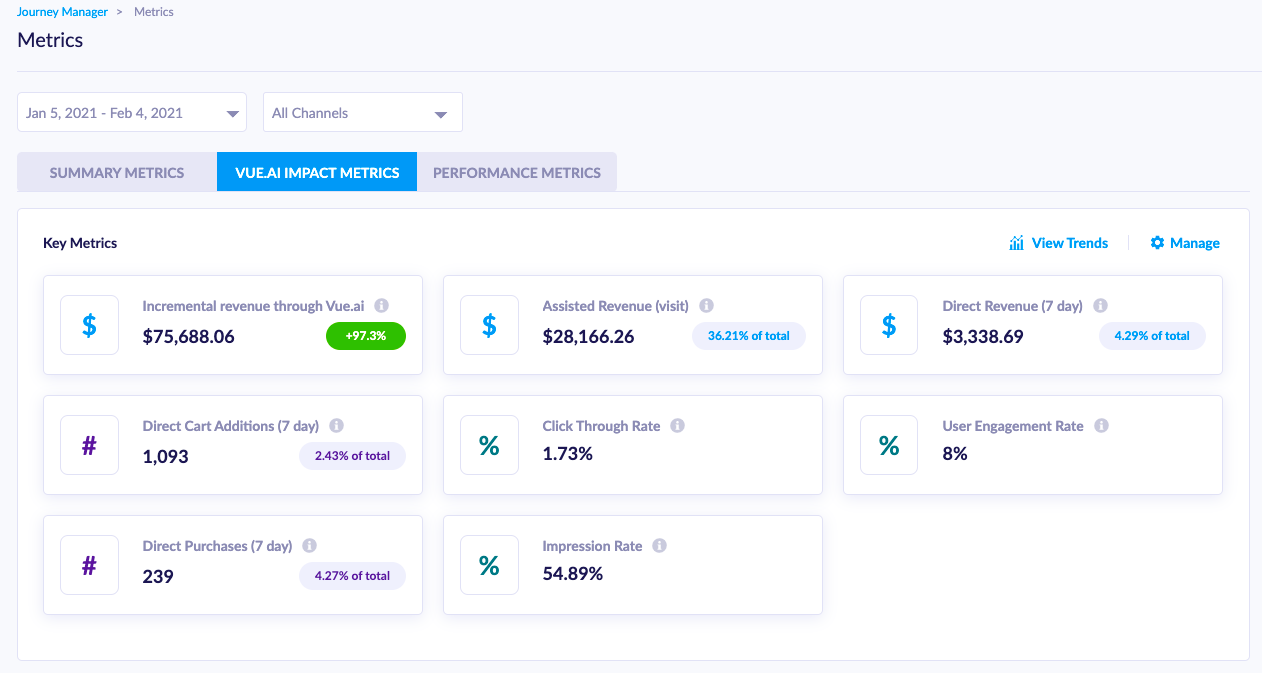
Task: Click the hash icon for Direct Cart Additions
Action: coord(89,445)
